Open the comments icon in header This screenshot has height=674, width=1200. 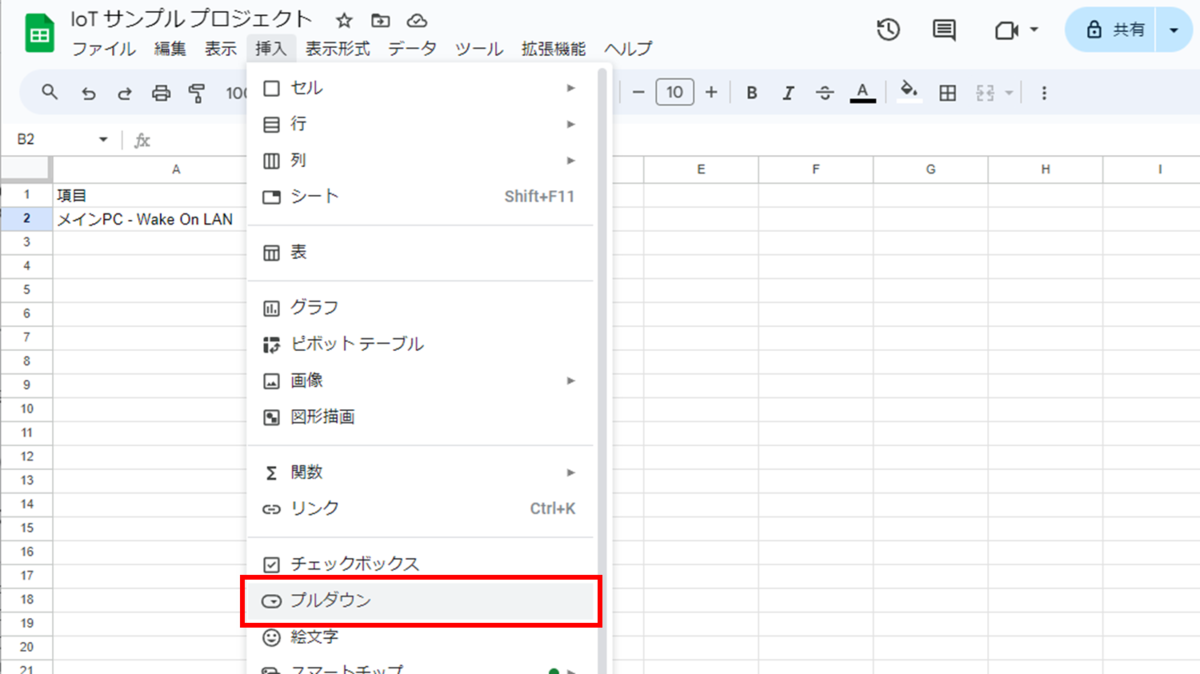coord(944,30)
